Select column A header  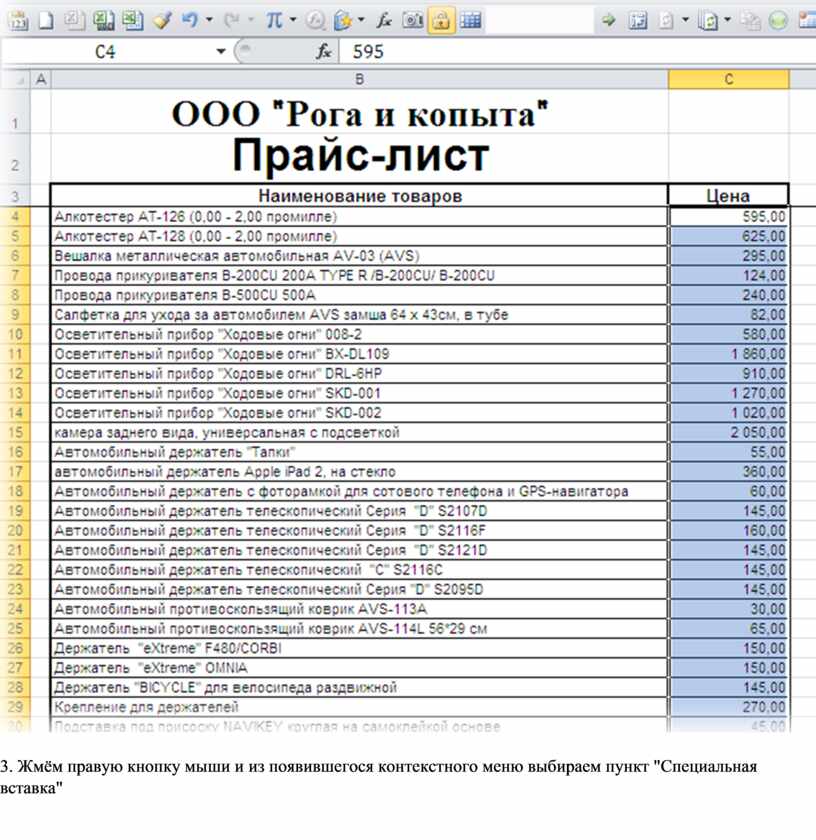(41, 80)
